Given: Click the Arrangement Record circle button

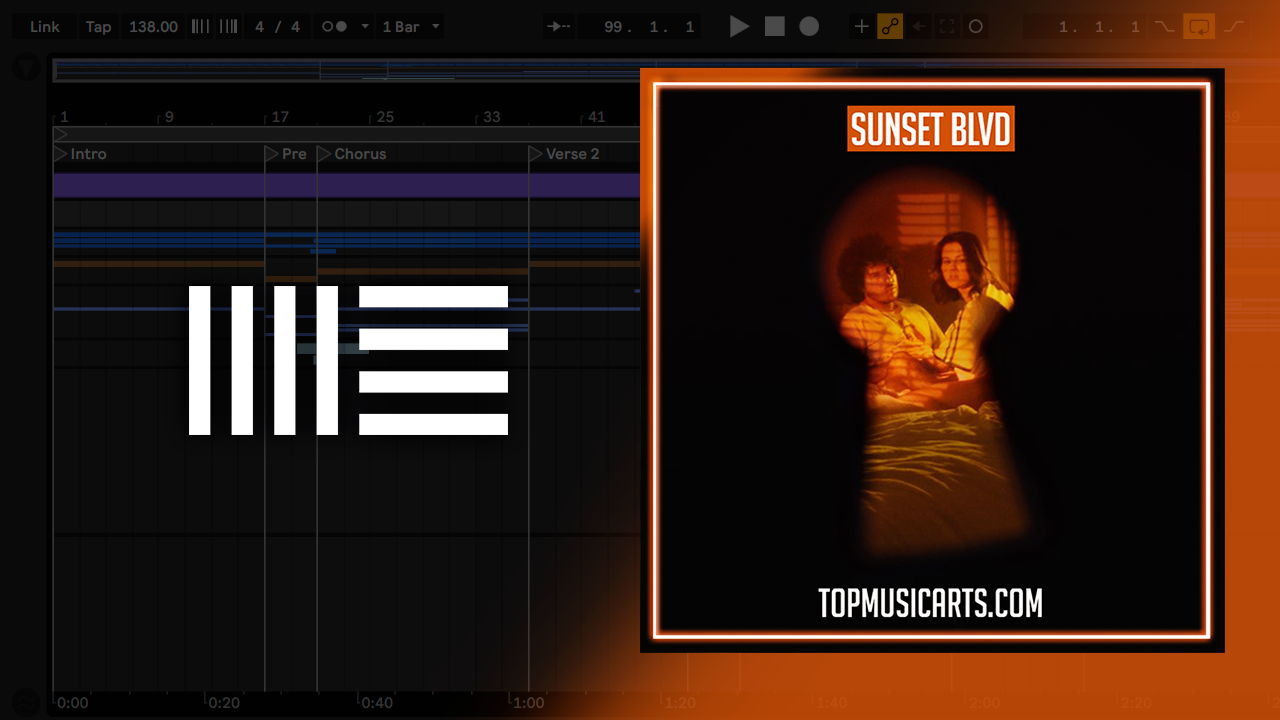Looking at the screenshot, I should point(809,27).
